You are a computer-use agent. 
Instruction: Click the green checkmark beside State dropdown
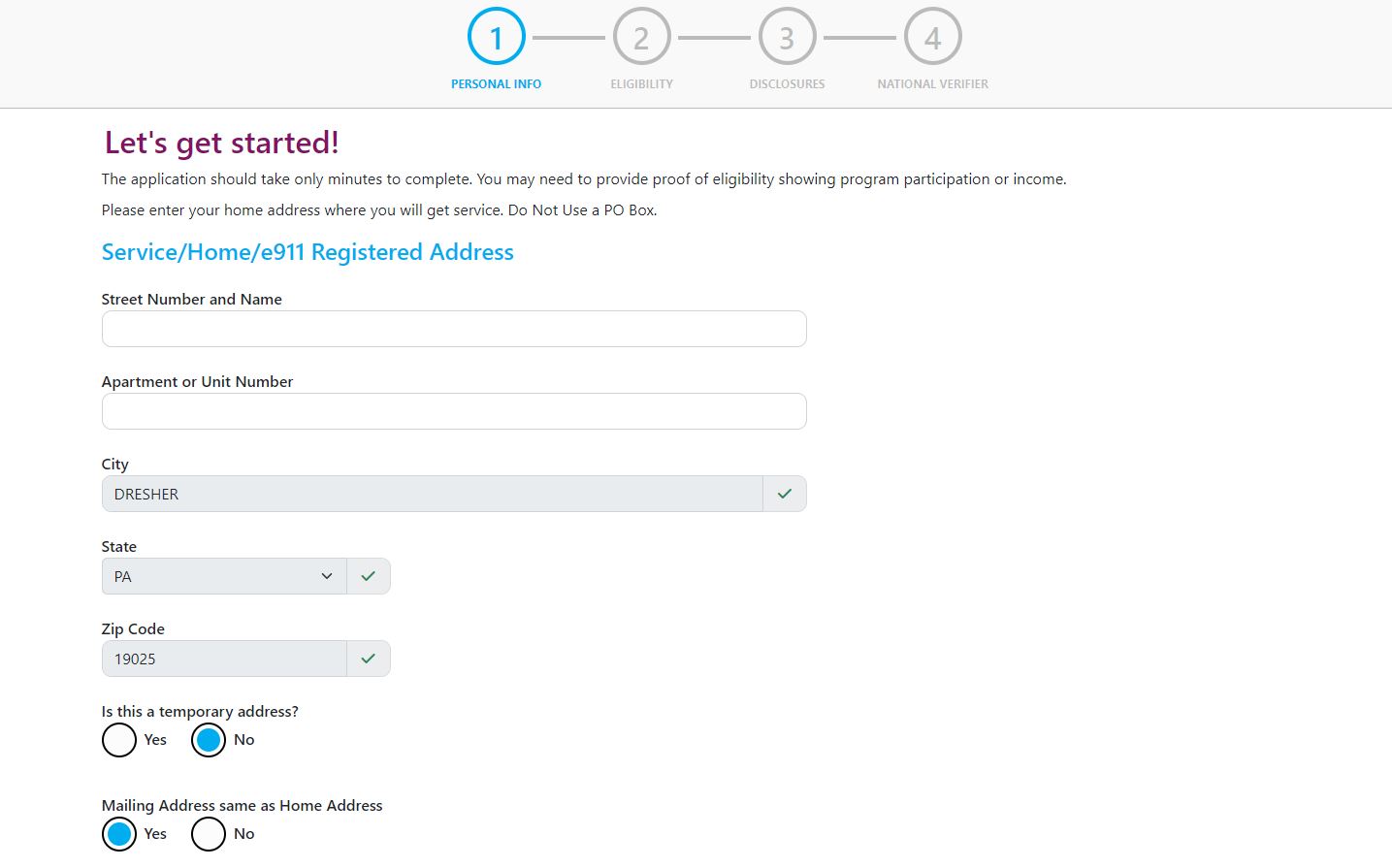click(368, 576)
